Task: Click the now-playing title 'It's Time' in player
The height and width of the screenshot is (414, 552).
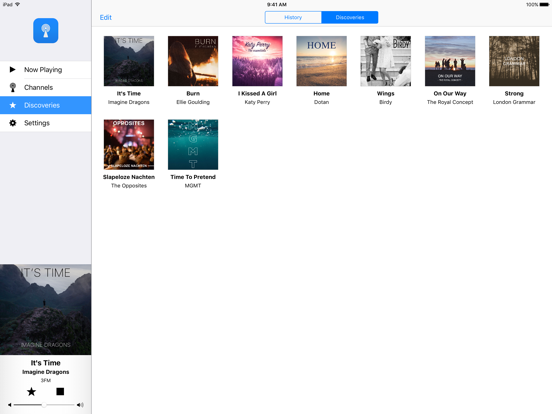Action: click(x=45, y=363)
